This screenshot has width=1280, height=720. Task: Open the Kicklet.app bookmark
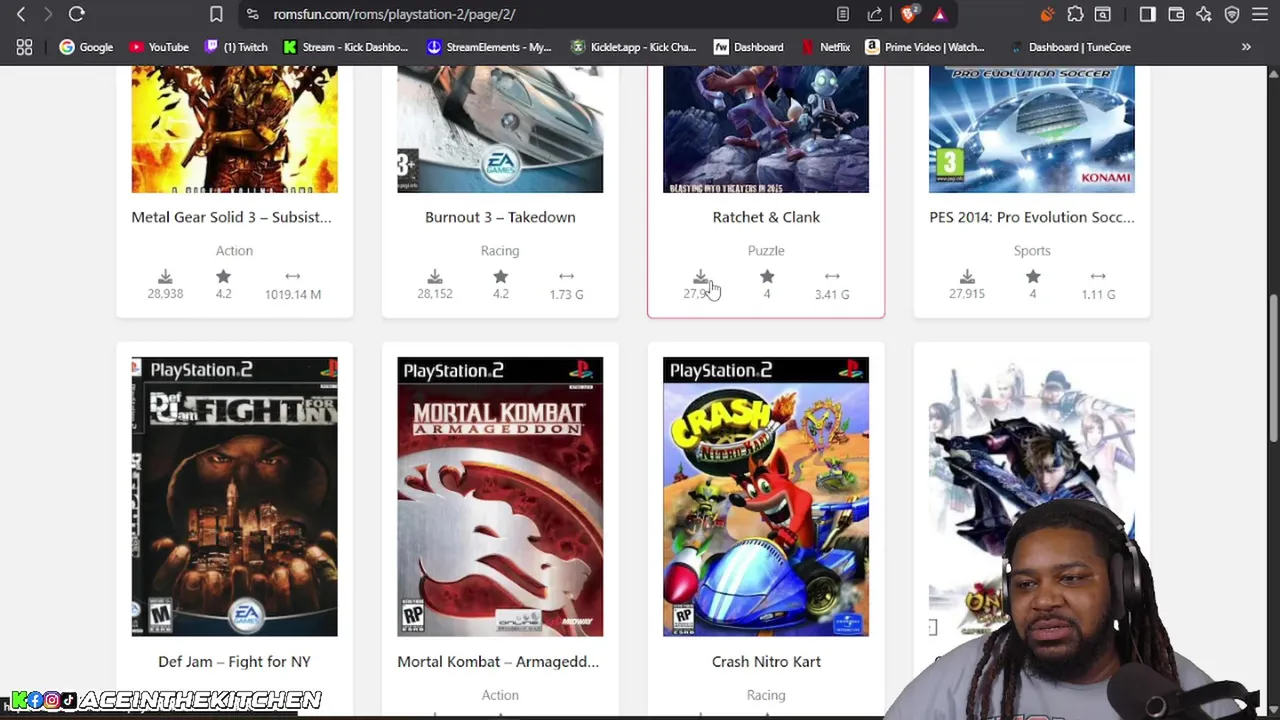click(633, 47)
